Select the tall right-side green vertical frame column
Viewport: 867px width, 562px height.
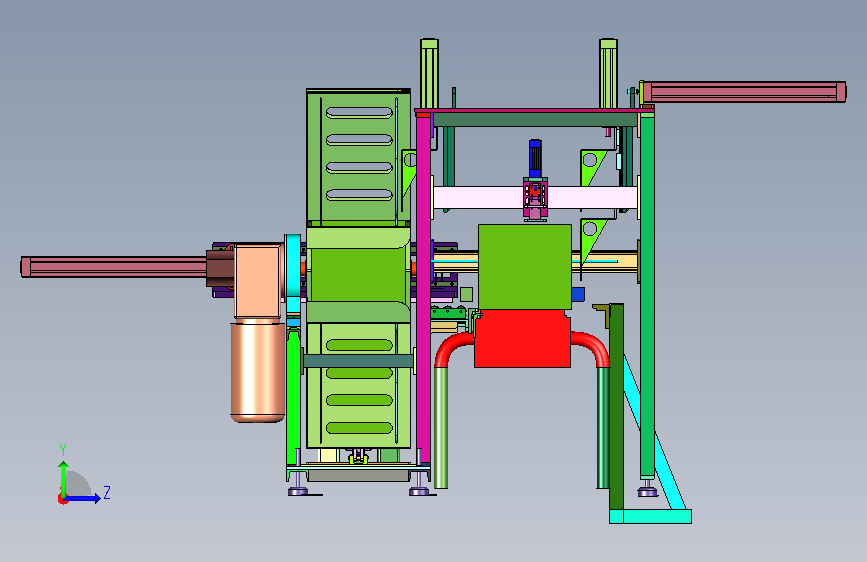pyautogui.click(x=647, y=294)
